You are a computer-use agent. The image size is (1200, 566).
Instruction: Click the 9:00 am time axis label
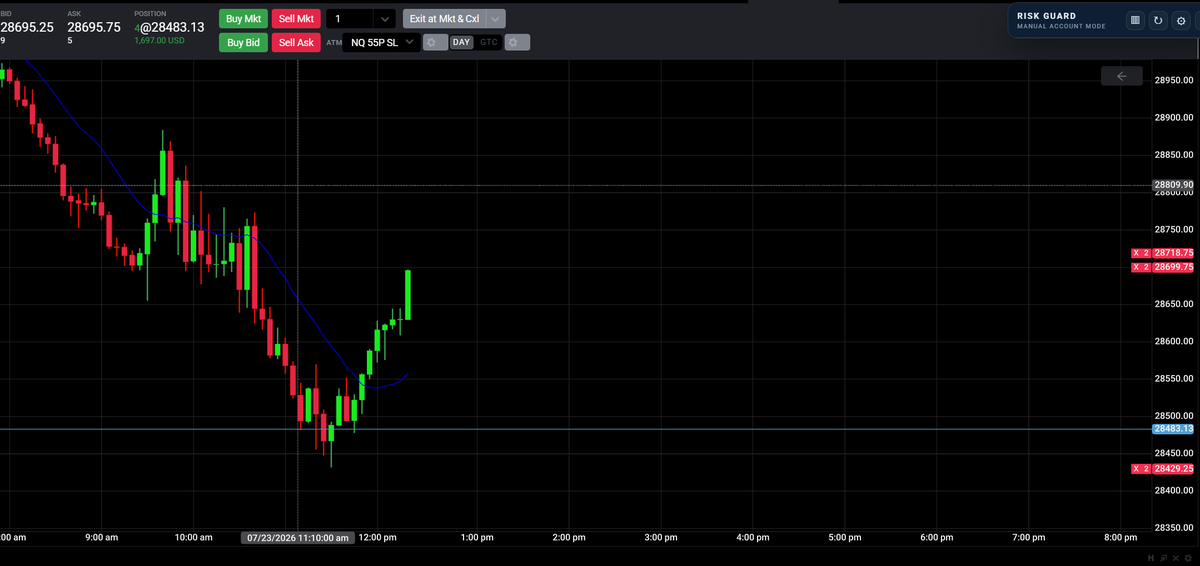[x=102, y=538]
